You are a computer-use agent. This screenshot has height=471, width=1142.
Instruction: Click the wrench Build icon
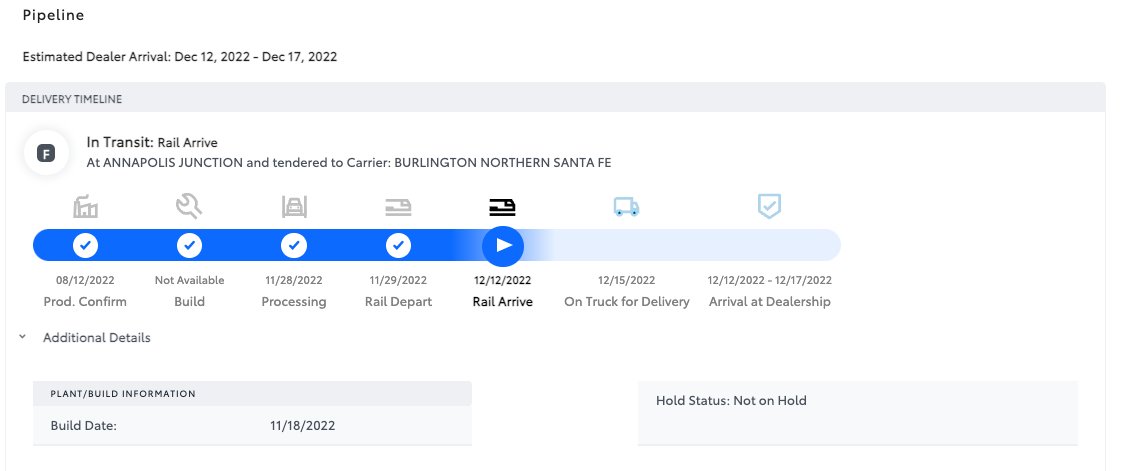pos(189,207)
